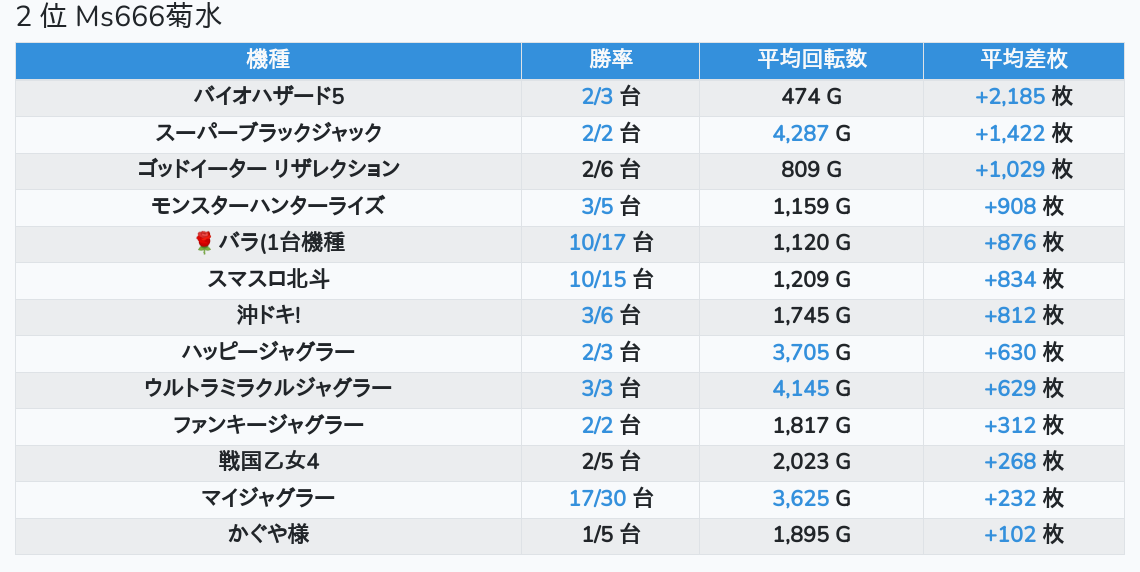
Task: Click the ファンキージャグラー machine name
Action: (x=268, y=425)
